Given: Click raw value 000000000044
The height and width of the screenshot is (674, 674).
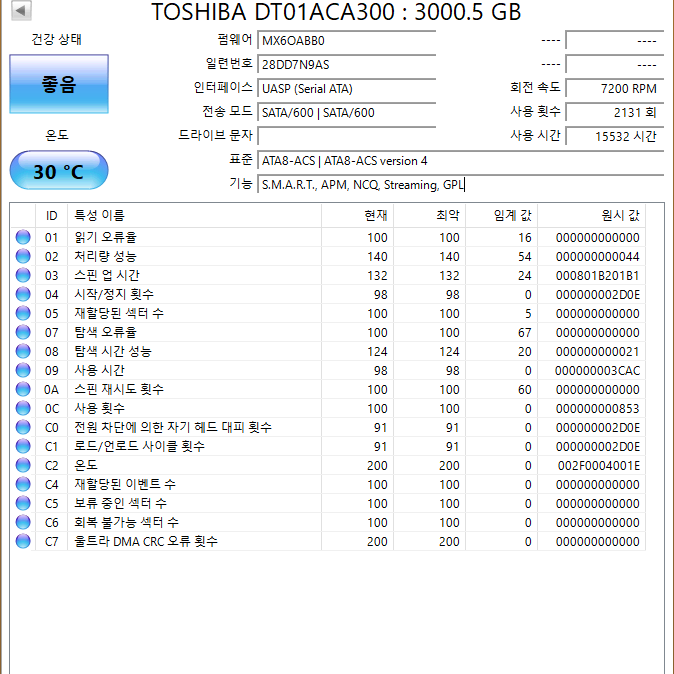Looking at the screenshot, I should [x=597, y=256].
